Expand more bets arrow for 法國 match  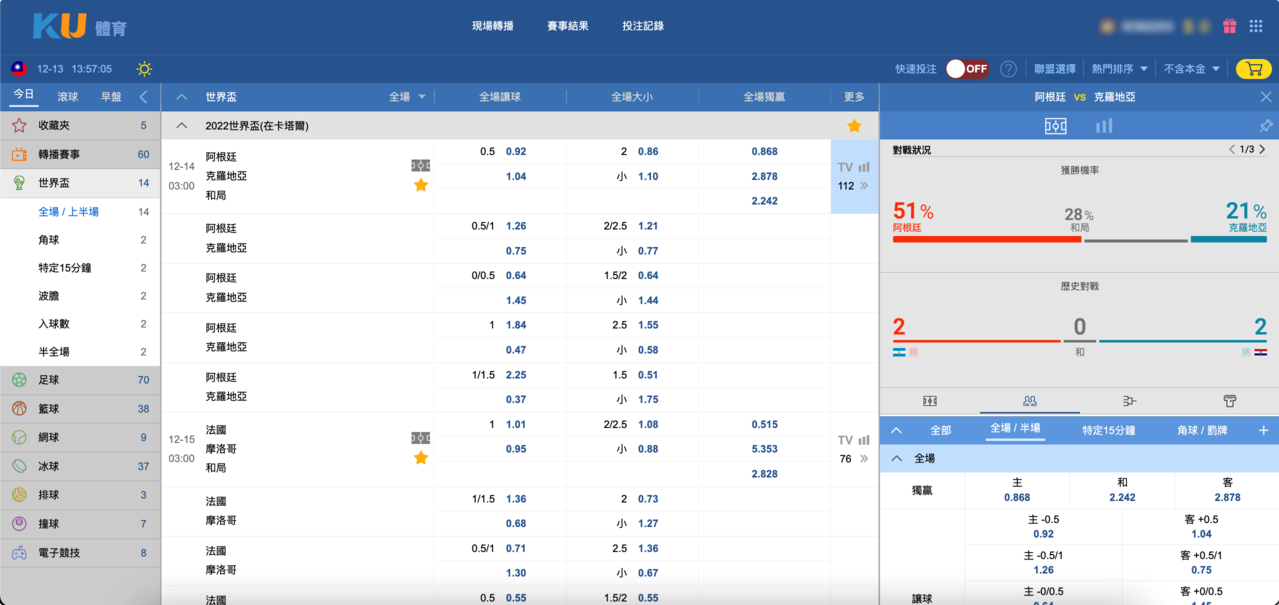coord(864,459)
